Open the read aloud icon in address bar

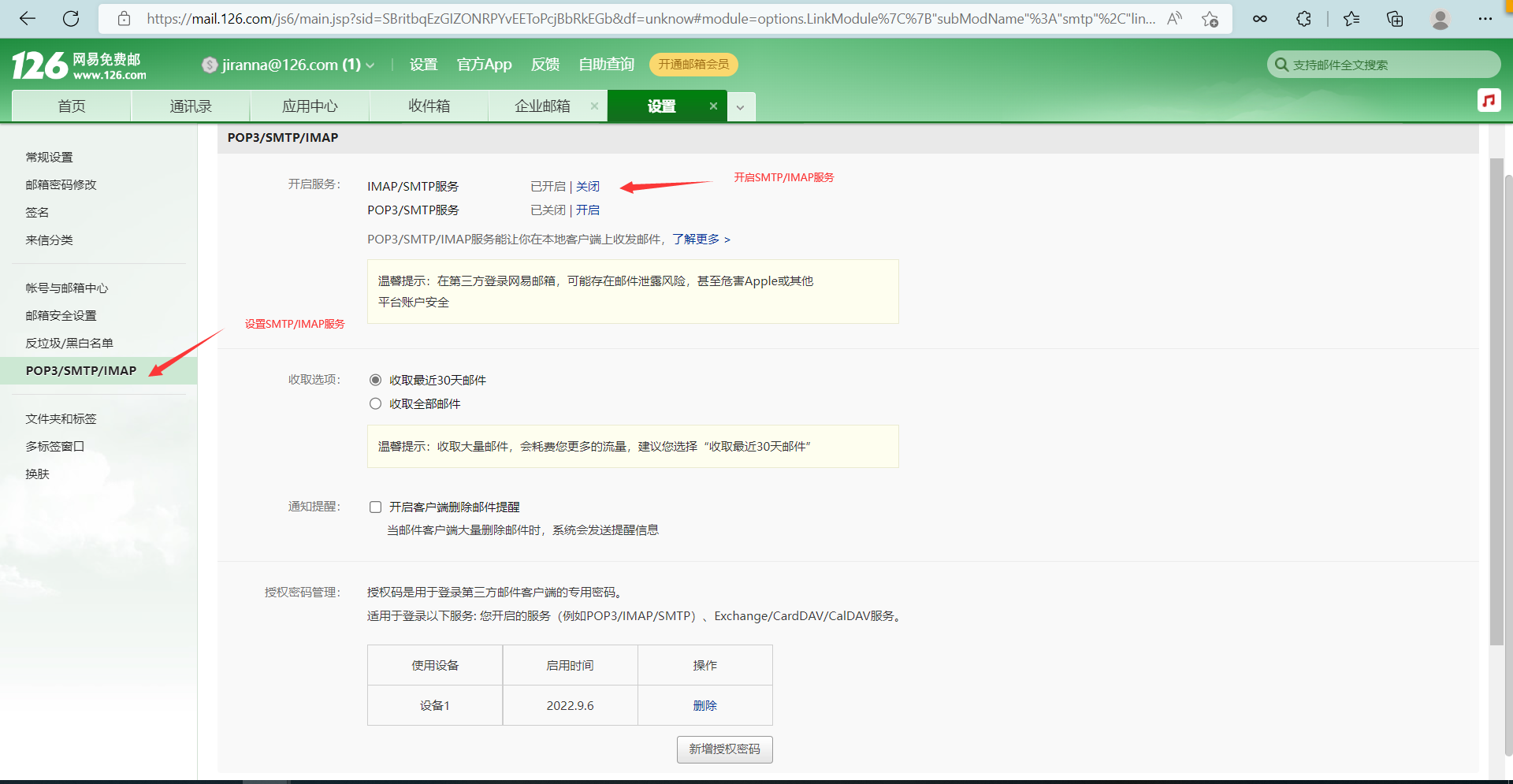1174,18
